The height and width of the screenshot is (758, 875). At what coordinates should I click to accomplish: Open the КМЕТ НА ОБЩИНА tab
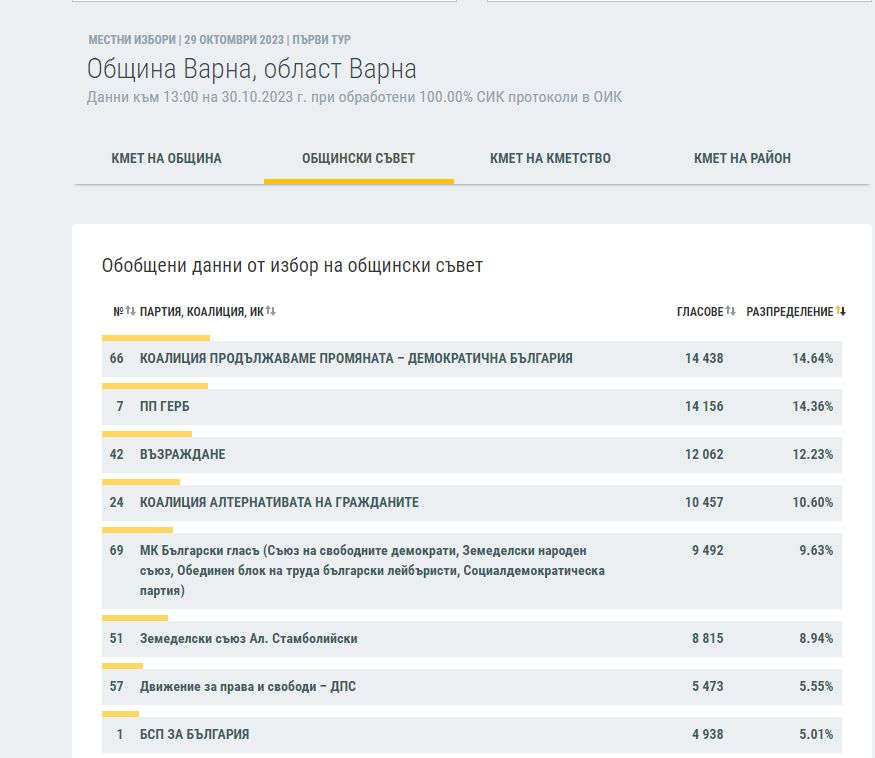click(166, 158)
